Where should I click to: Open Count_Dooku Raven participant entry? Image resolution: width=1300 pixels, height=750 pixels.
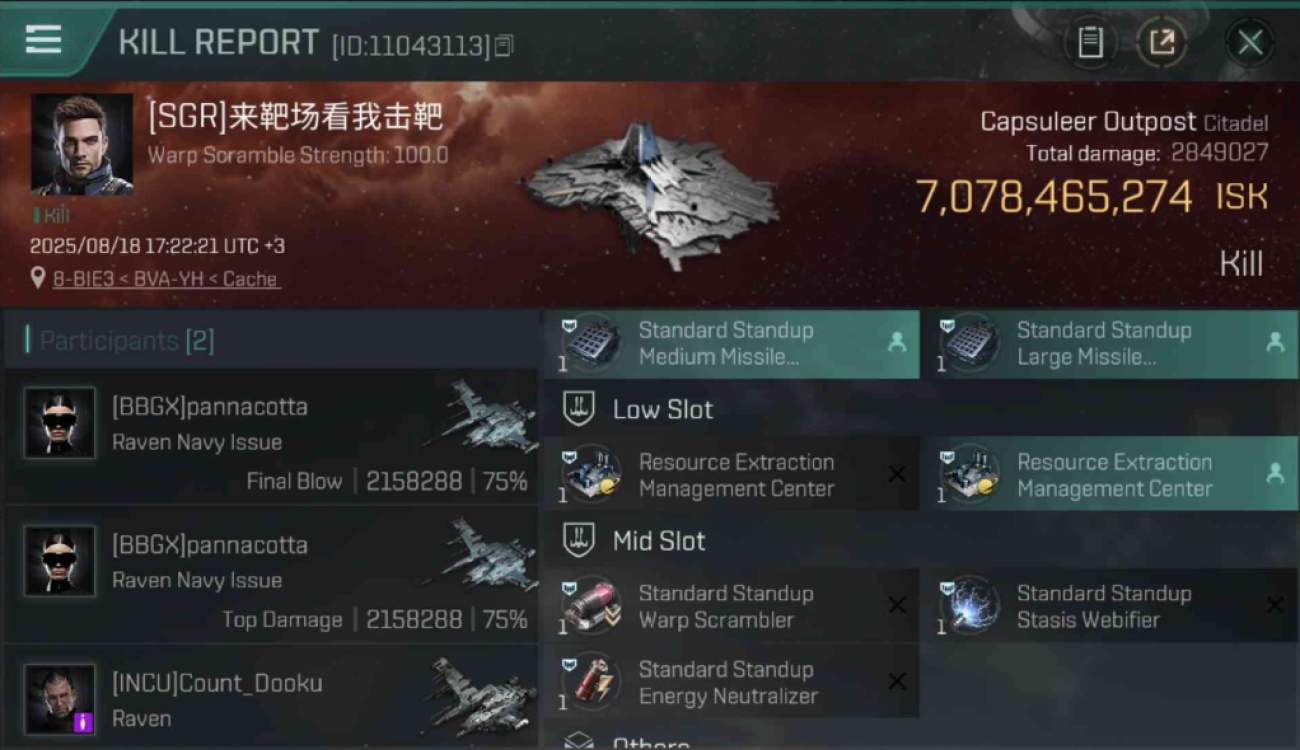[x=270, y=699]
